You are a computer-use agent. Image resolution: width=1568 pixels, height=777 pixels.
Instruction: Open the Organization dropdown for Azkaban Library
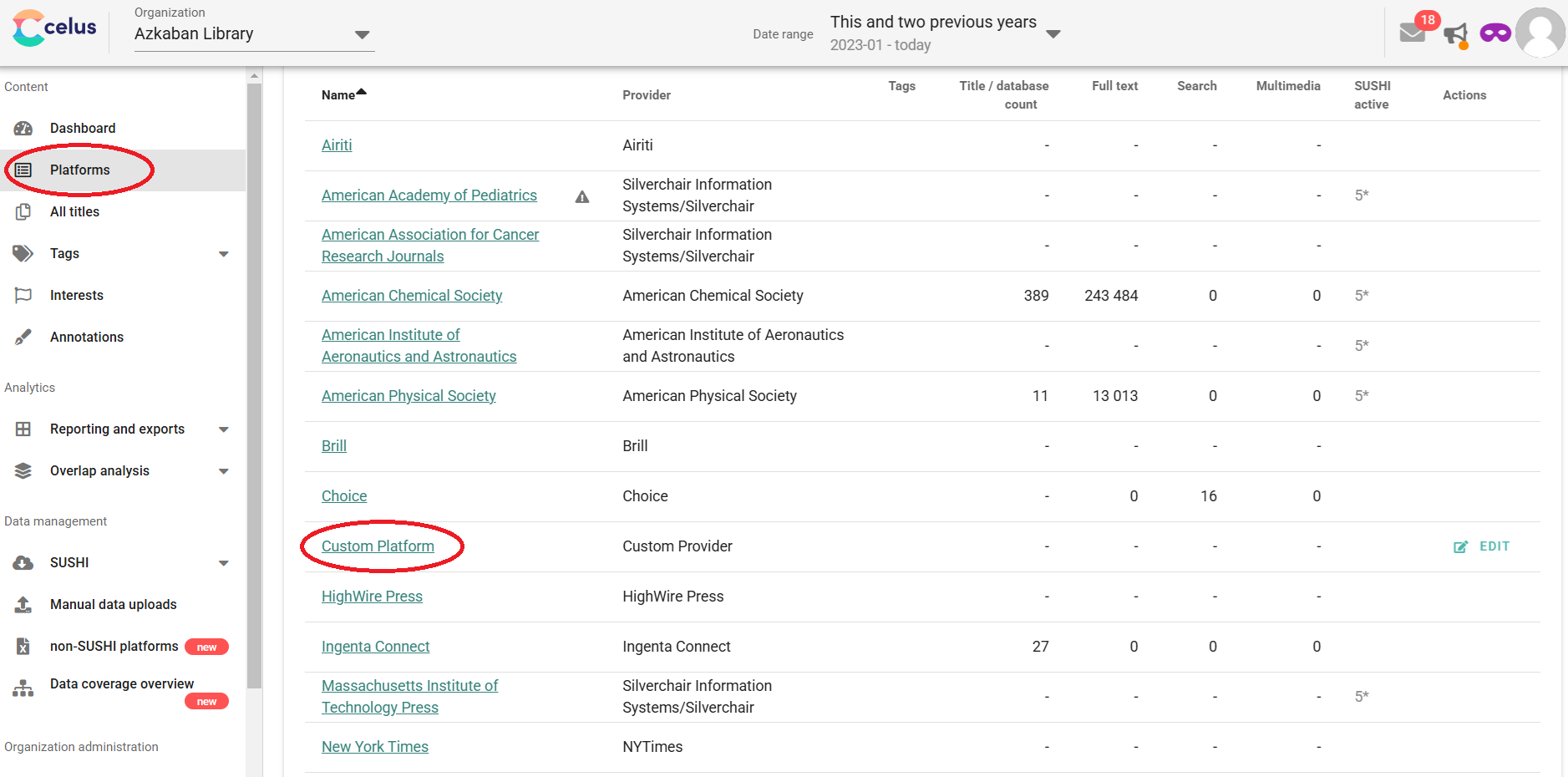(255, 34)
